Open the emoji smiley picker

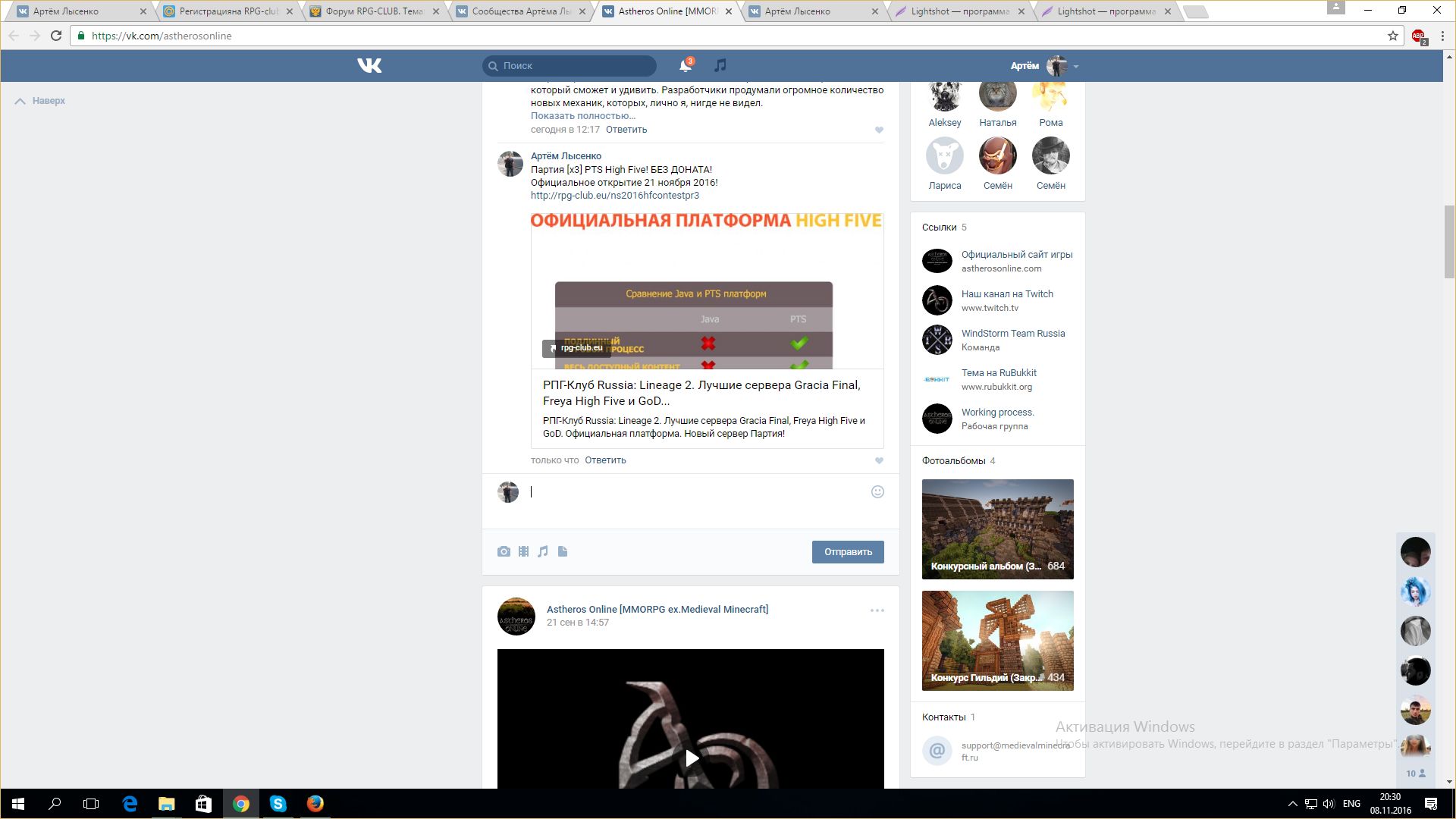pyautogui.click(x=877, y=491)
